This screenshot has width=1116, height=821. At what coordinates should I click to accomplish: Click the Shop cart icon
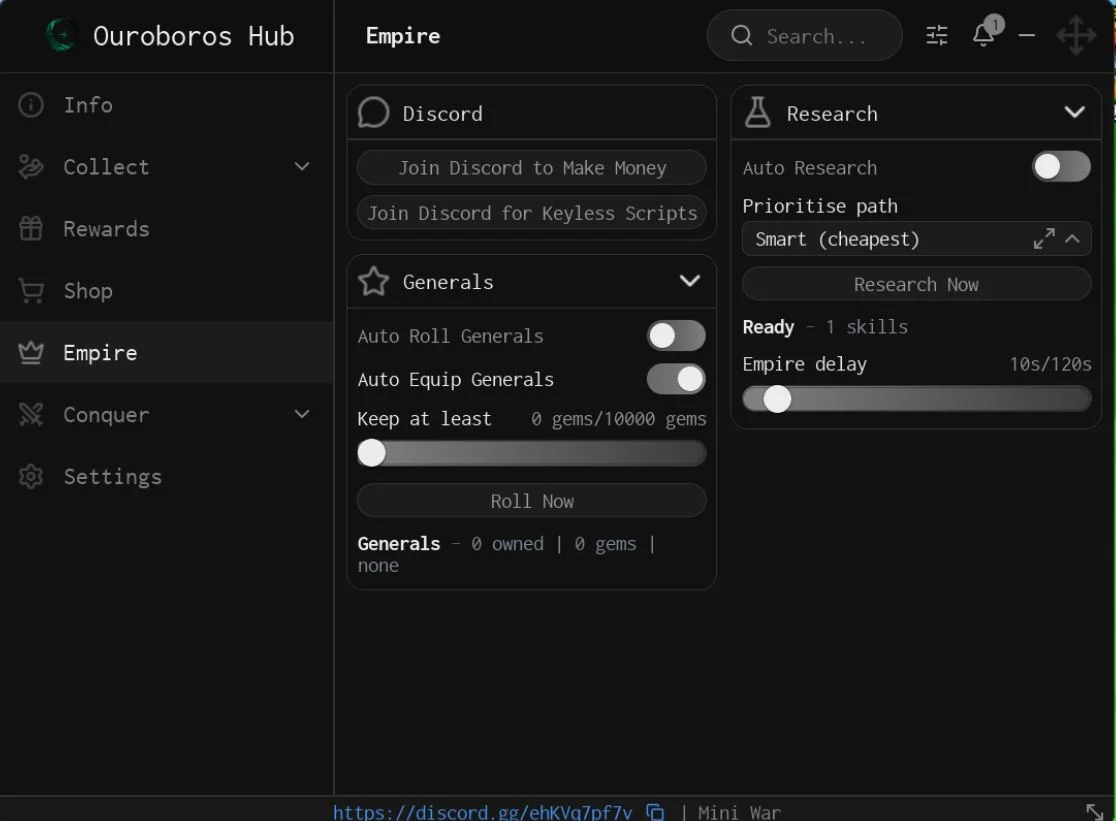[31, 290]
